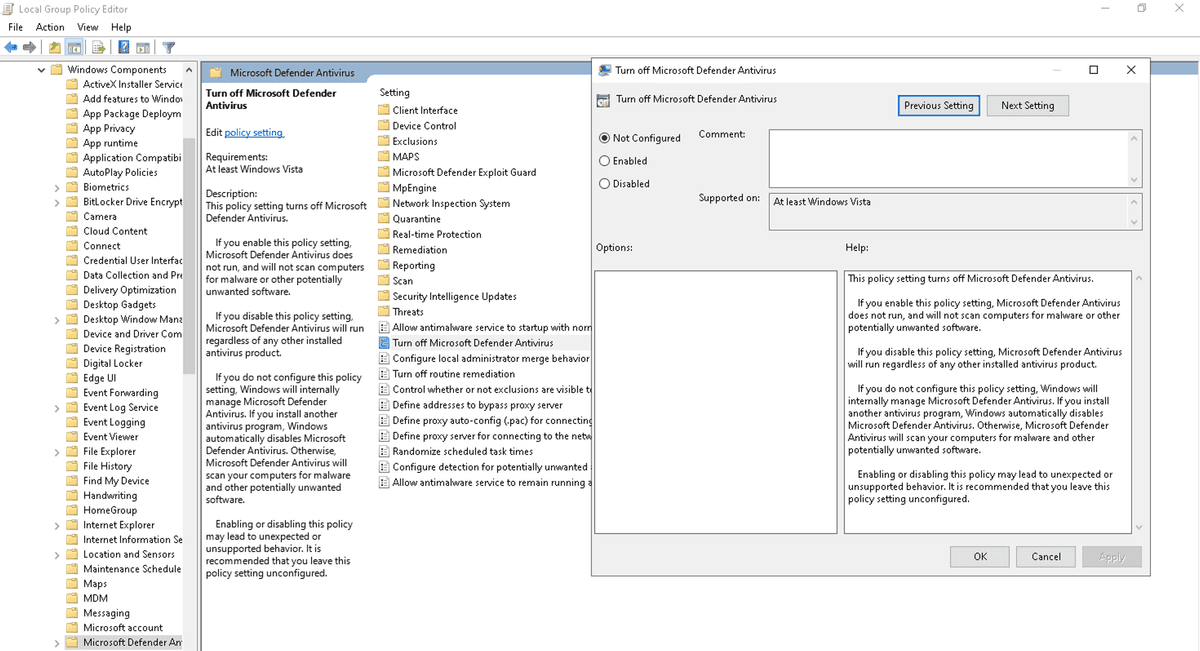Image resolution: width=1200 pixels, height=651 pixels.
Task: Click the folder icon beside Client Interface
Action: 384,110
